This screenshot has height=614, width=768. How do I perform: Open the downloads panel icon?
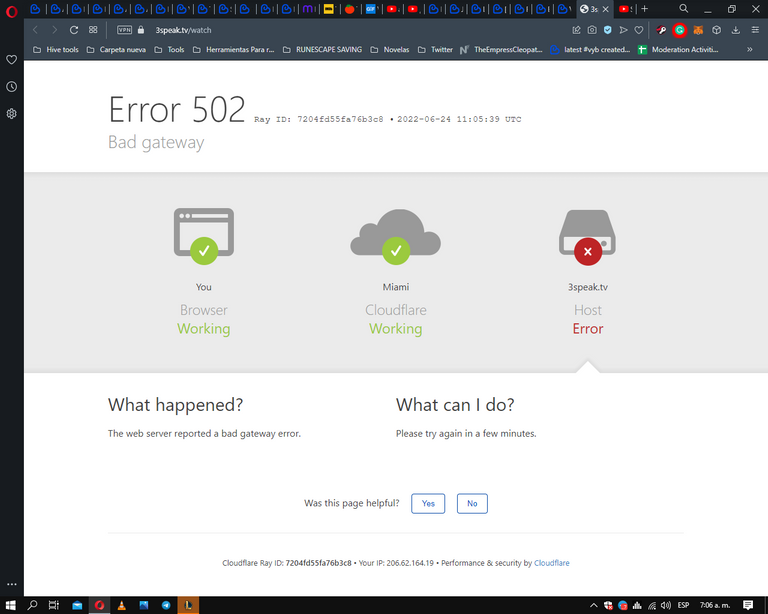click(736, 30)
